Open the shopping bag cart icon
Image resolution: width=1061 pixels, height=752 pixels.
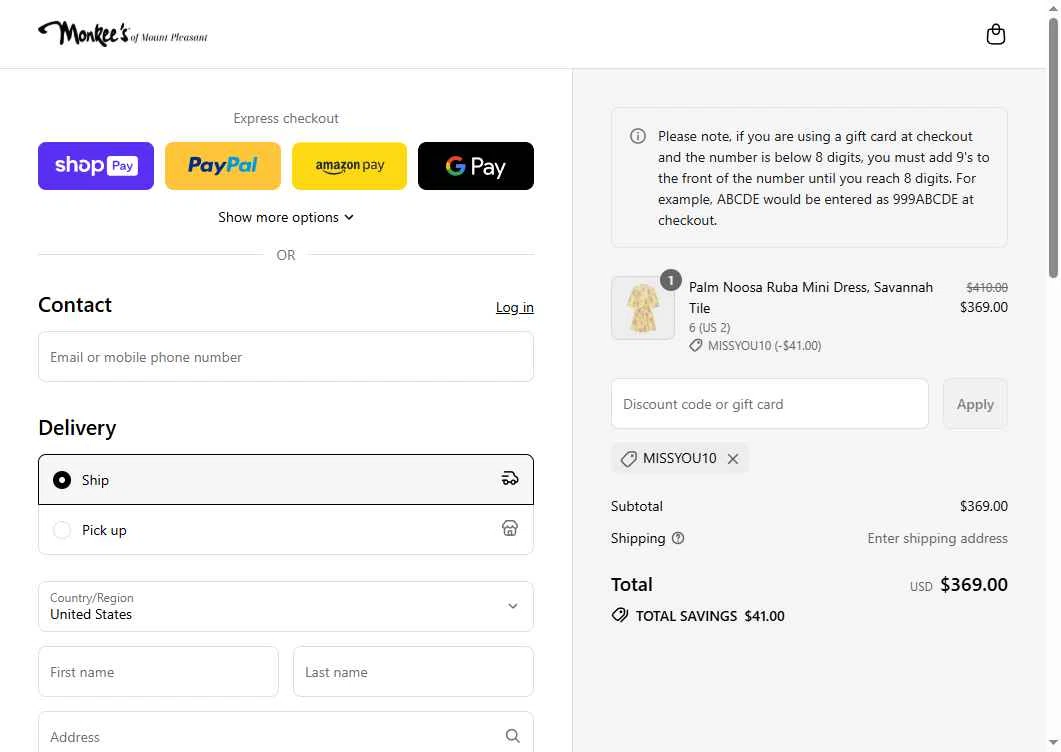995,34
